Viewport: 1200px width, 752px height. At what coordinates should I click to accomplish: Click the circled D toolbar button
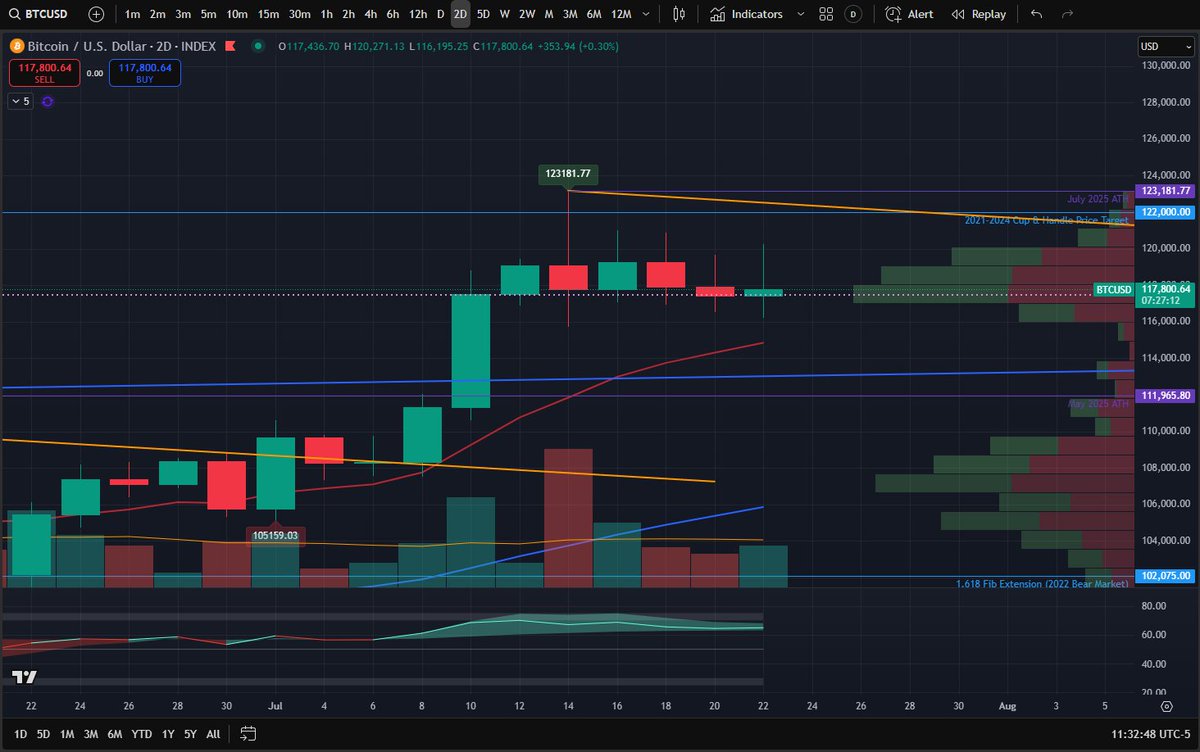tap(852, 14)
